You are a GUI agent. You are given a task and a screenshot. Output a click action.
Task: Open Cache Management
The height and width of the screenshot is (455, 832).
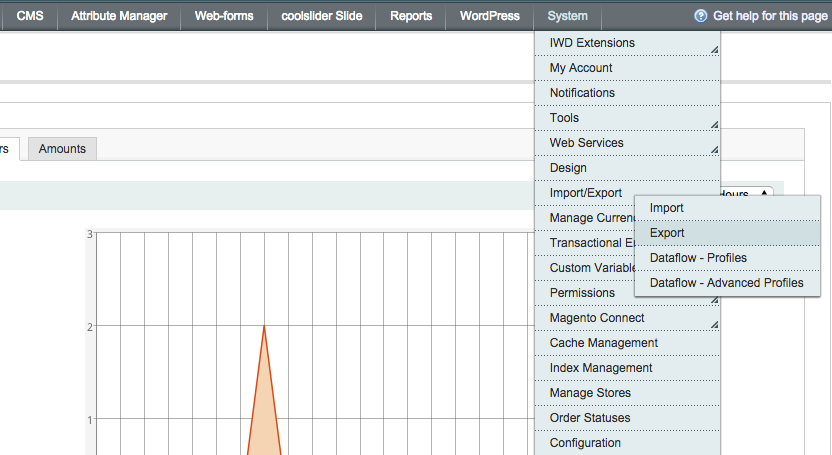(x=627, y=343)
